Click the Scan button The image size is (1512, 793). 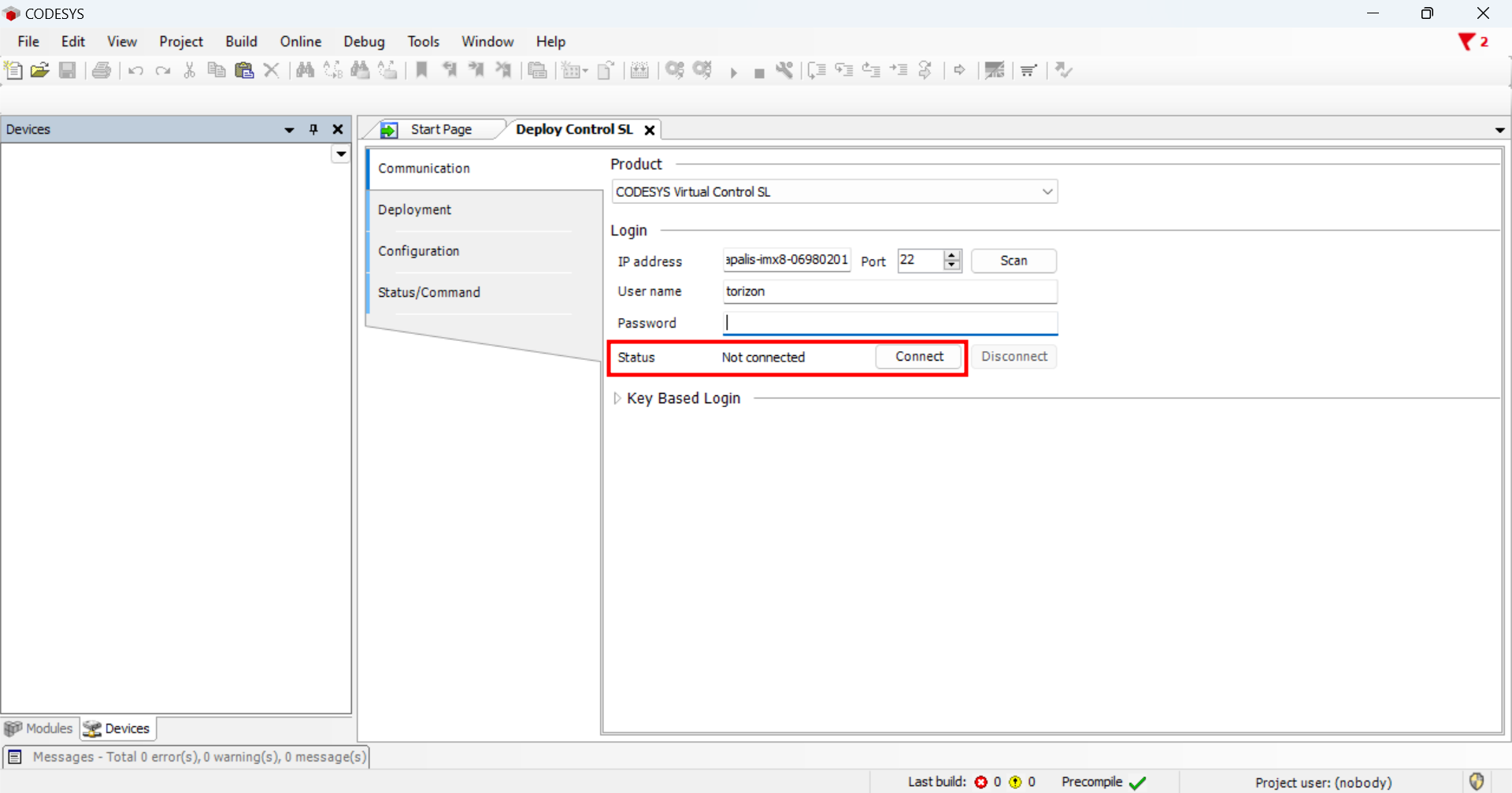(x=1014, y=261)
